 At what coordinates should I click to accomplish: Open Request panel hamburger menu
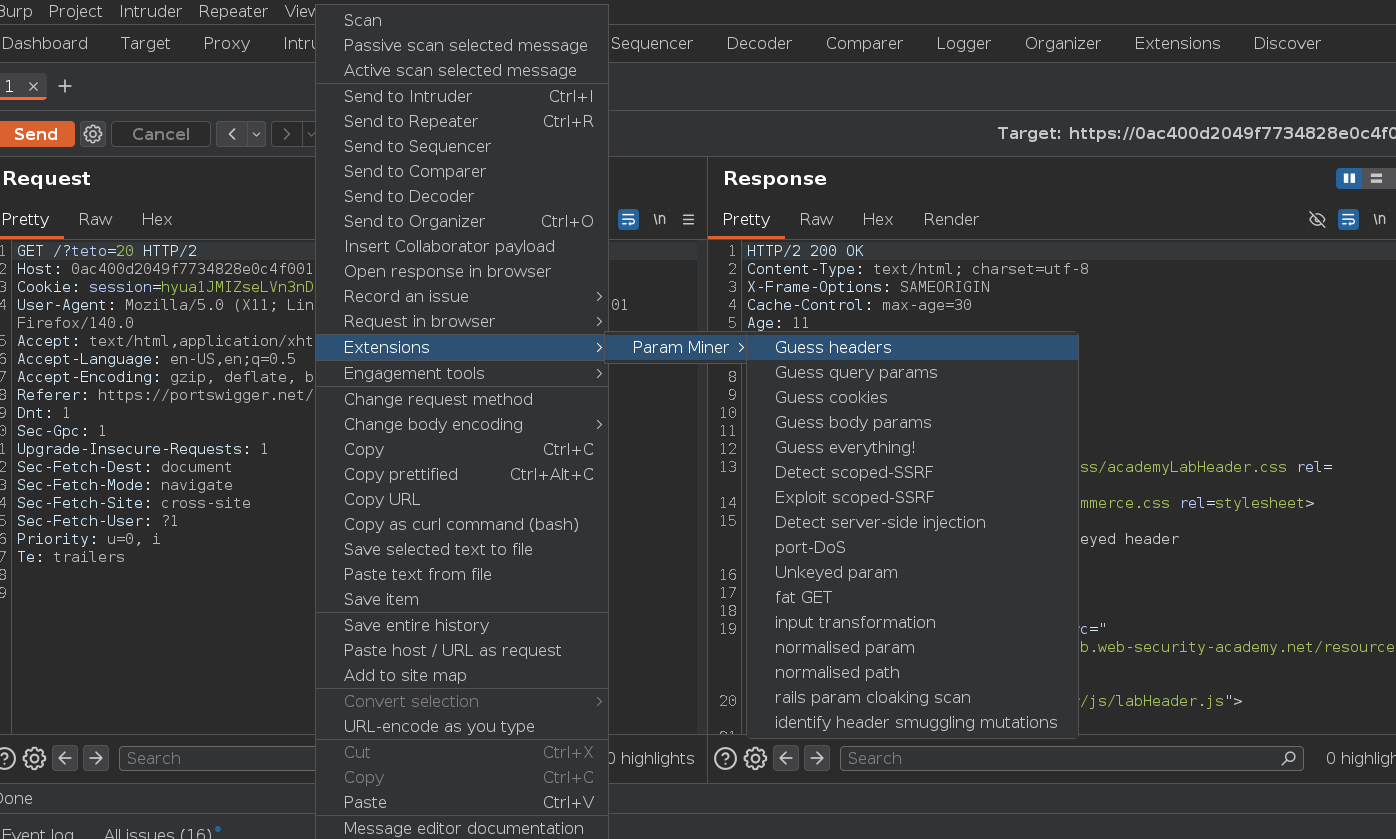(688, 219)
